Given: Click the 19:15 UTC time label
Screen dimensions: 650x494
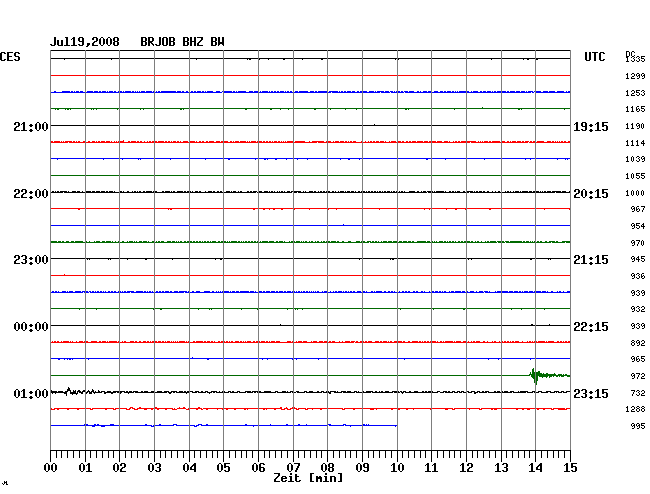Looking at the screenshot, I should (591, 126).
